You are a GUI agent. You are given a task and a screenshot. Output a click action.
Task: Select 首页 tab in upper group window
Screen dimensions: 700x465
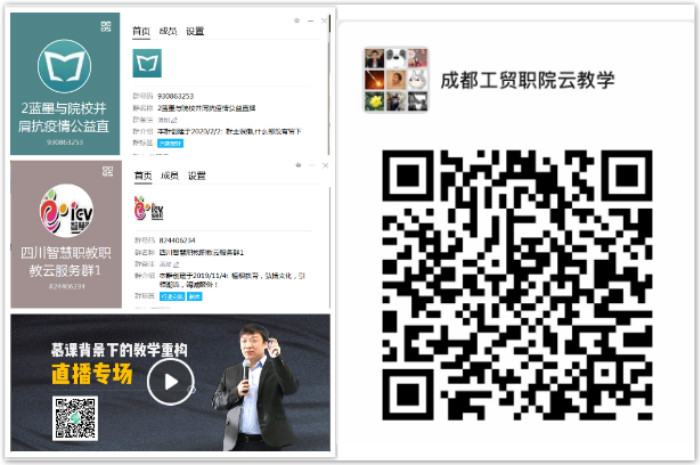click(x=141, y=31)
